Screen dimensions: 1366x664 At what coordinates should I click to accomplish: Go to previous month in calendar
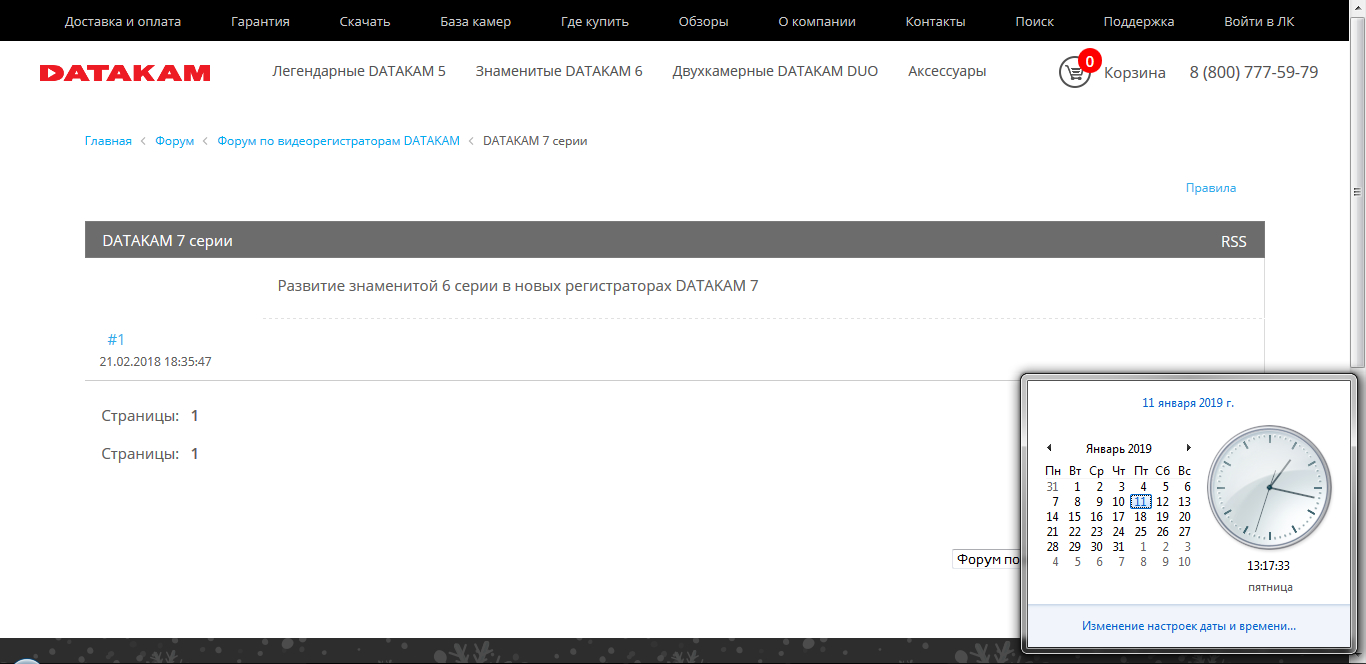click(x=1049, y=448)
